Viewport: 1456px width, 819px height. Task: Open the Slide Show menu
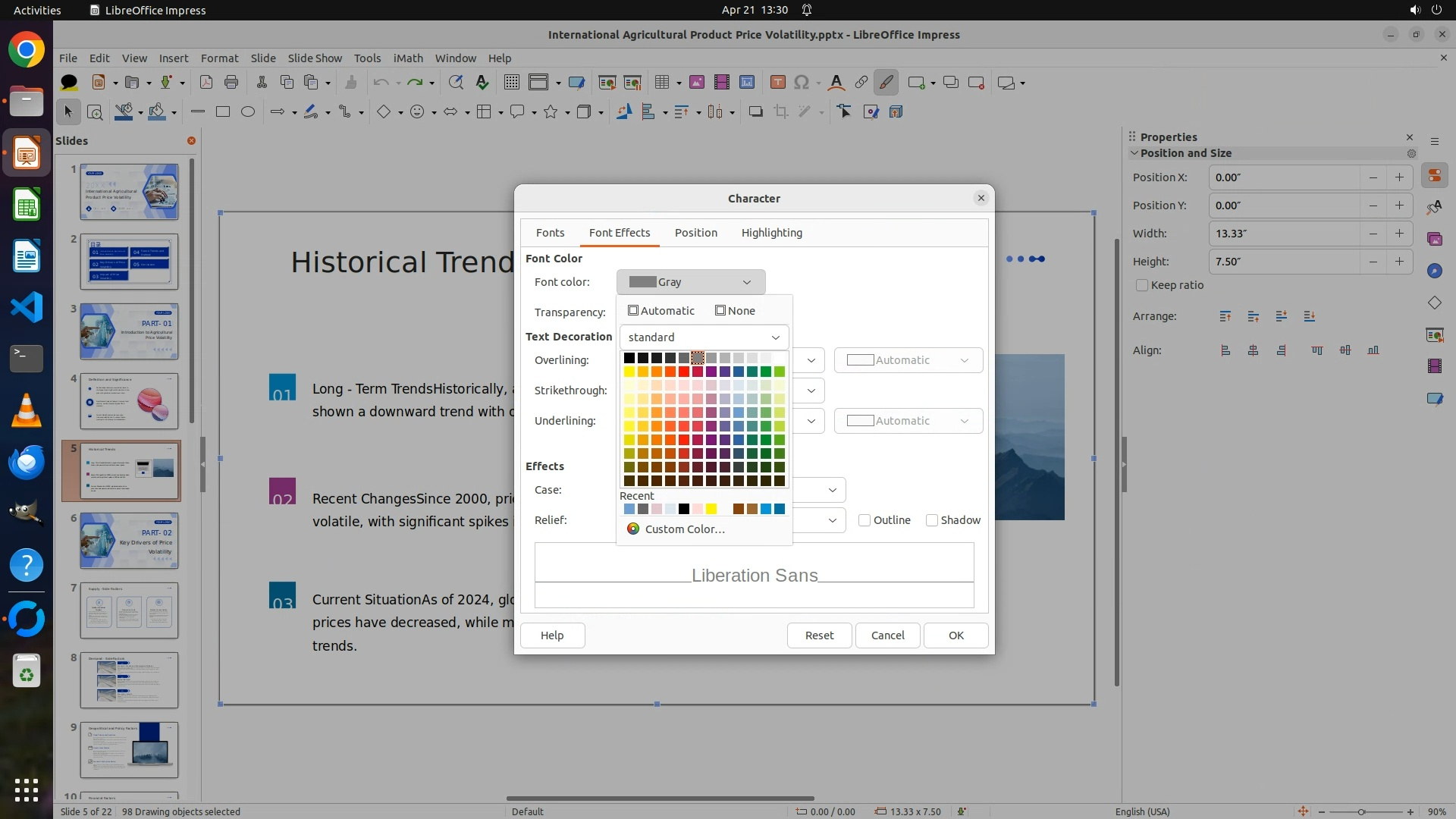(315, 58)
